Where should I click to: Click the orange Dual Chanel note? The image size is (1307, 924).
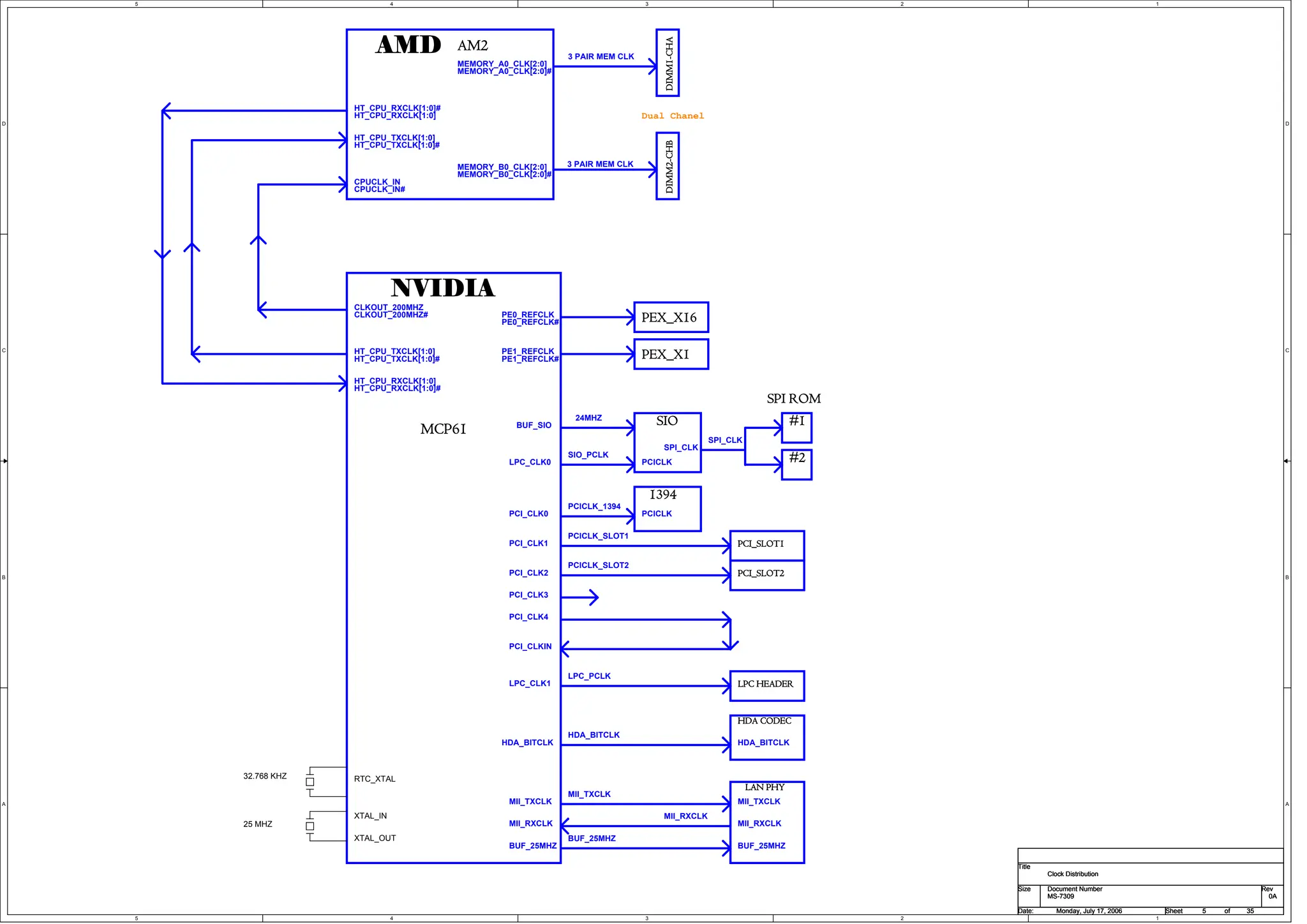click(x=673, y=115)
